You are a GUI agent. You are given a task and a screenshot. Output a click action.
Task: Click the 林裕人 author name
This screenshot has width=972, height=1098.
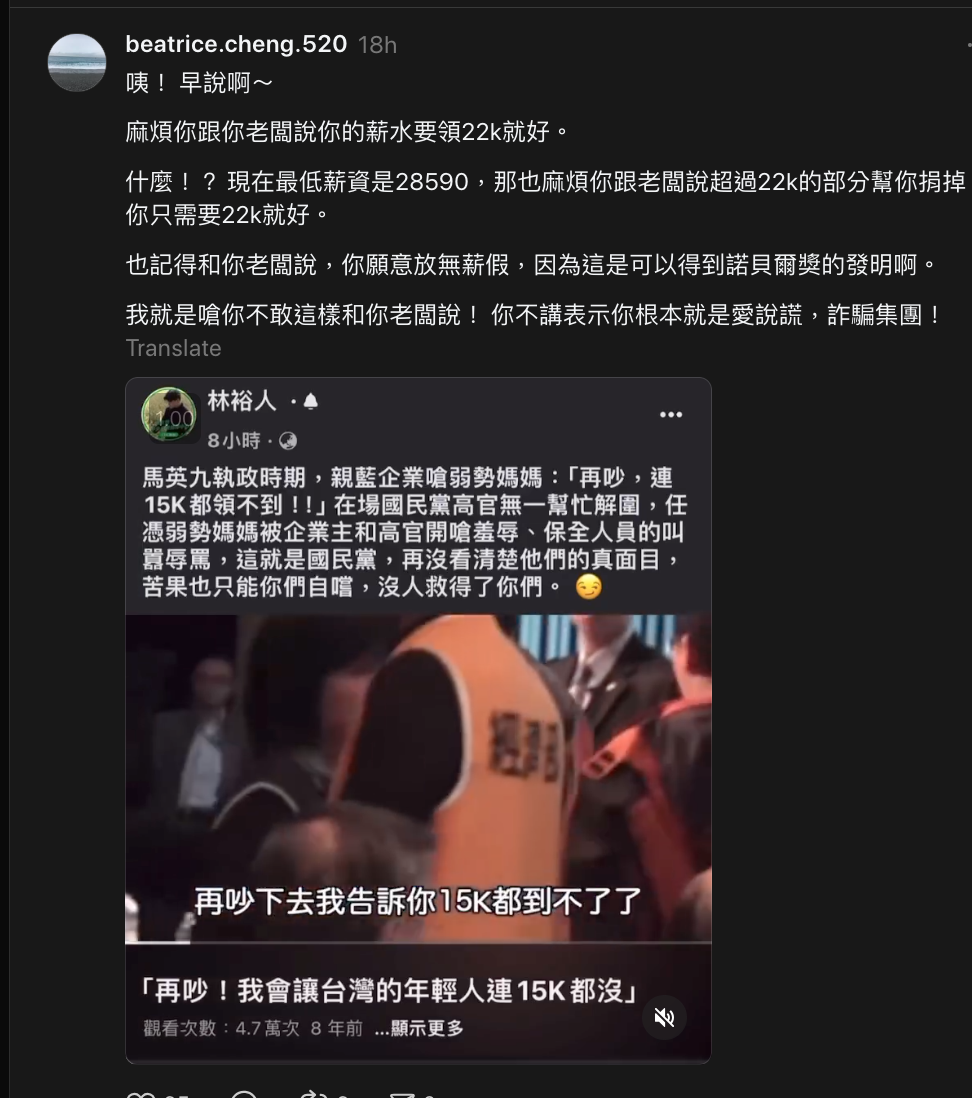point(242,401)
